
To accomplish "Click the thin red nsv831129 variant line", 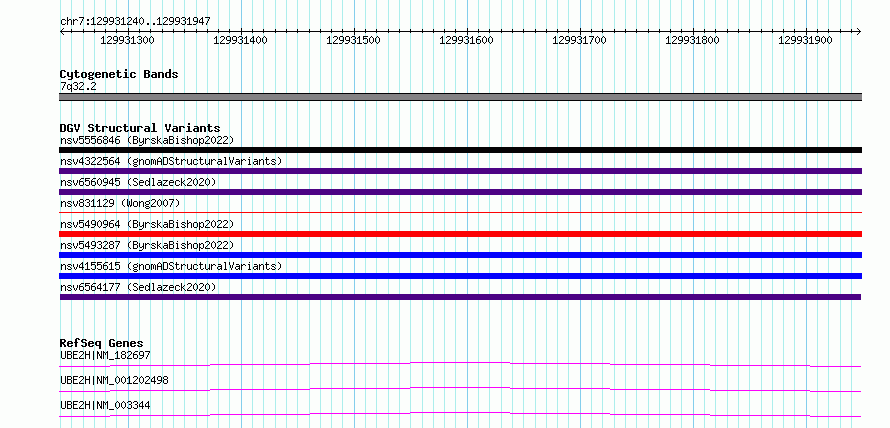I will 460,213.
